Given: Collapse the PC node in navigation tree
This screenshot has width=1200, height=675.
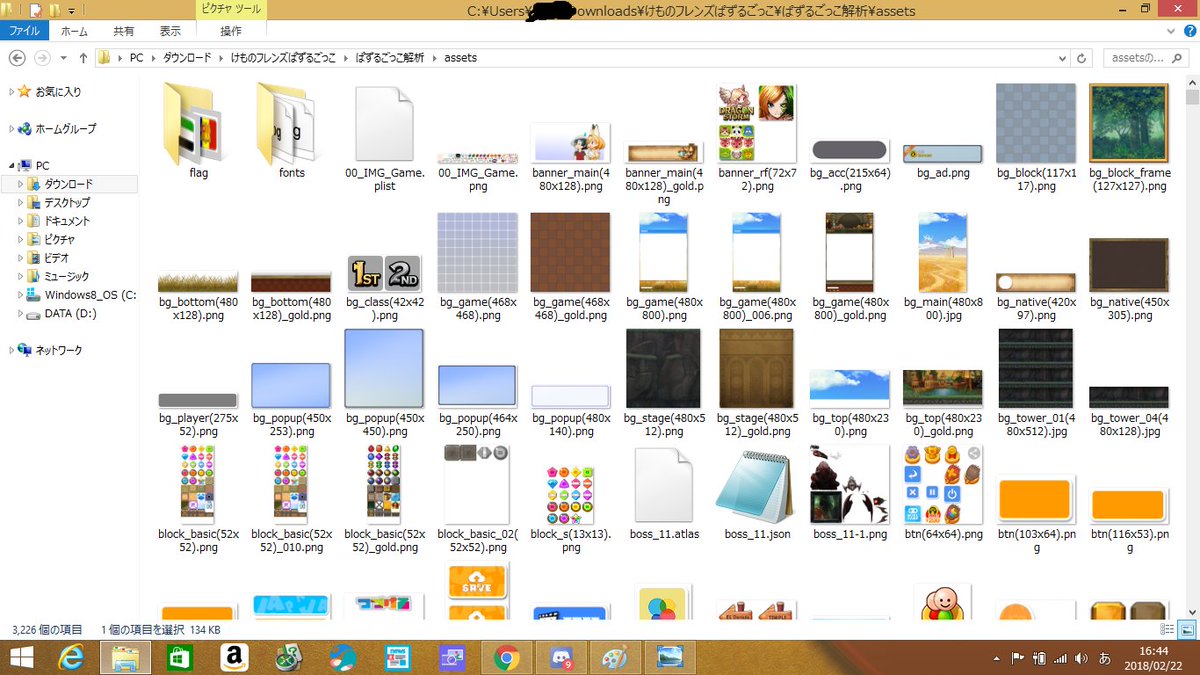Looking at the screenshot, I should pos(12,166).
